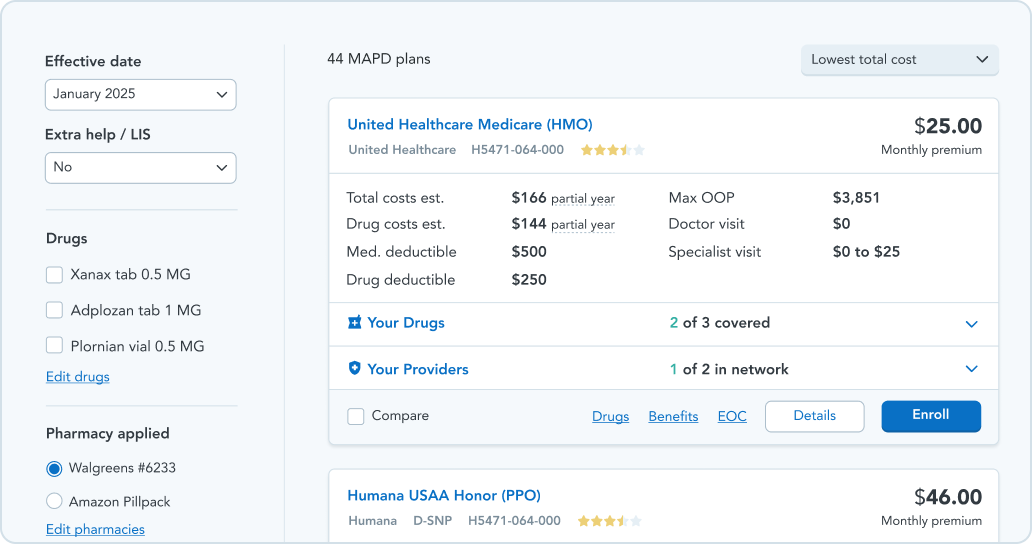Click the $46.00 monthly premium amount
This screenshot has width=1032, height=544.
(x=948, y=497)
